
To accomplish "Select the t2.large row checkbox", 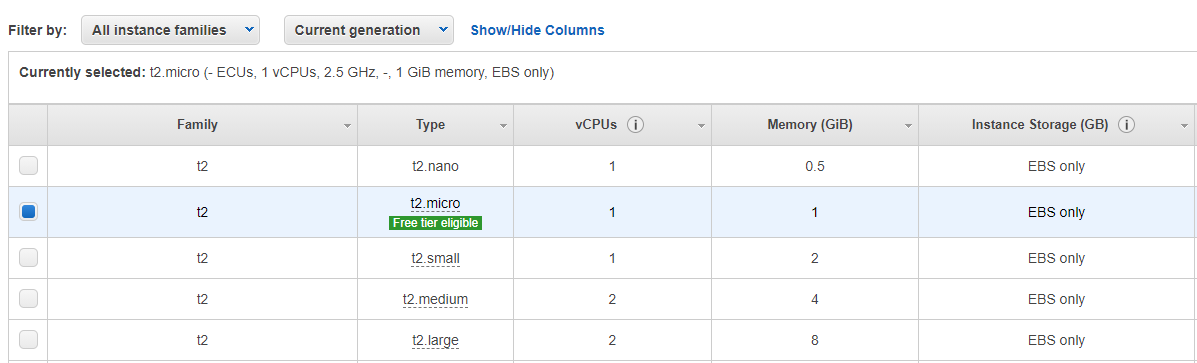I will coord(28,339).
